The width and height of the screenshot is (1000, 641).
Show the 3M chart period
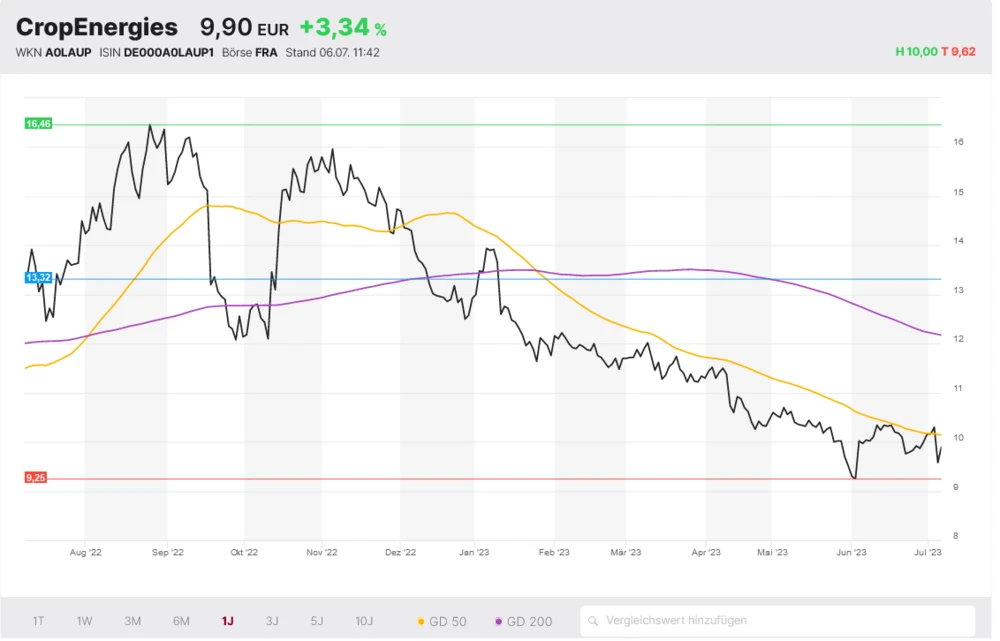(132, 621)
